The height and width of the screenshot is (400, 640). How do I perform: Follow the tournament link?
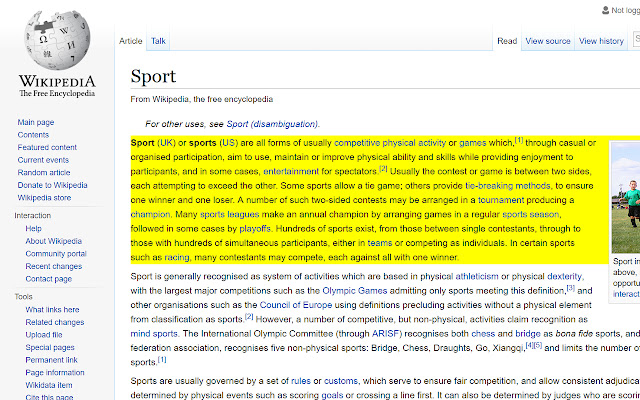pos(501,200)
